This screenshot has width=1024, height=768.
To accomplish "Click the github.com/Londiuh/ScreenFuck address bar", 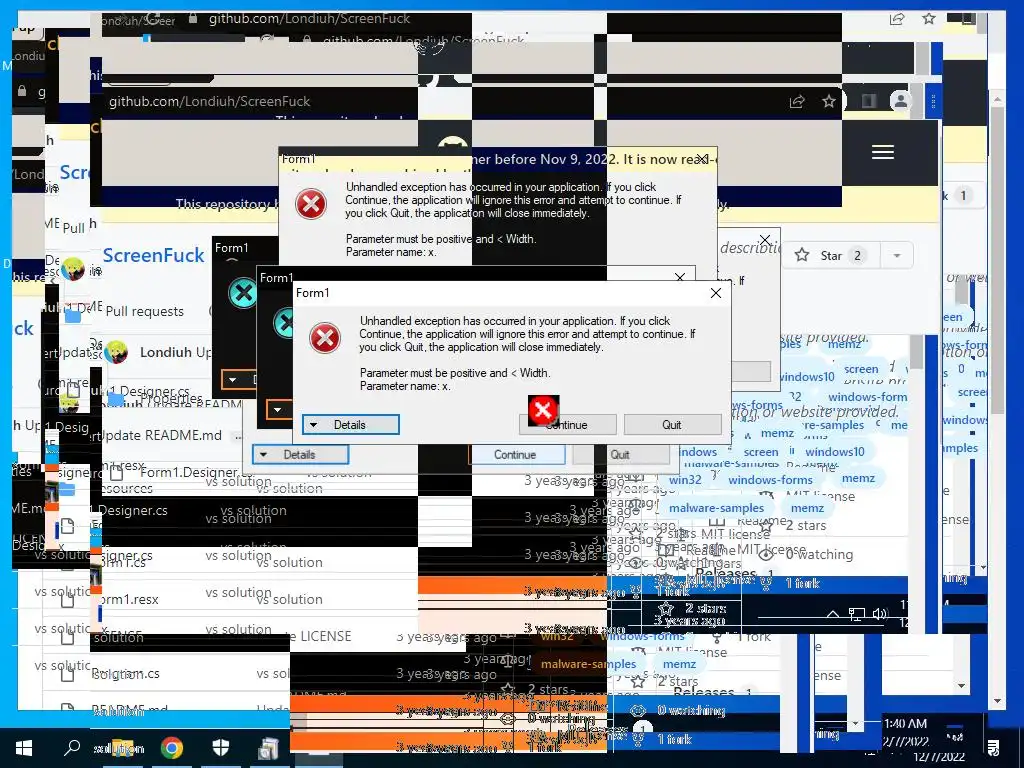I will (x=209, y=101).
